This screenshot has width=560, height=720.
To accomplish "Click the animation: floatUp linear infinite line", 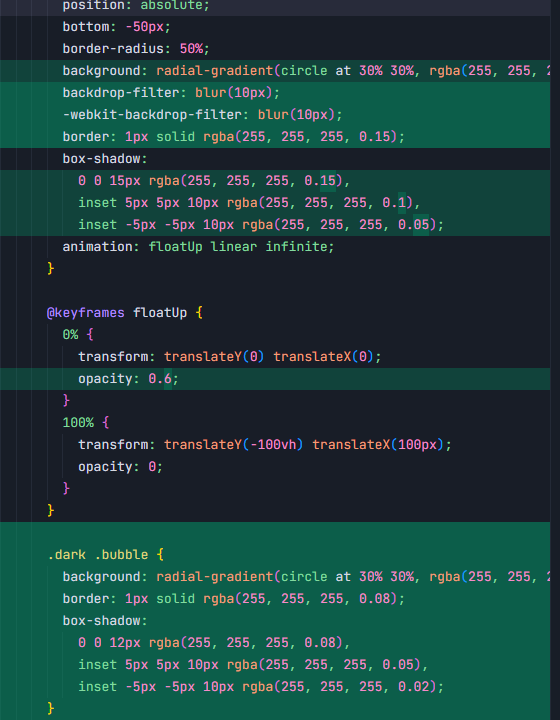I will tap(198, 247).
